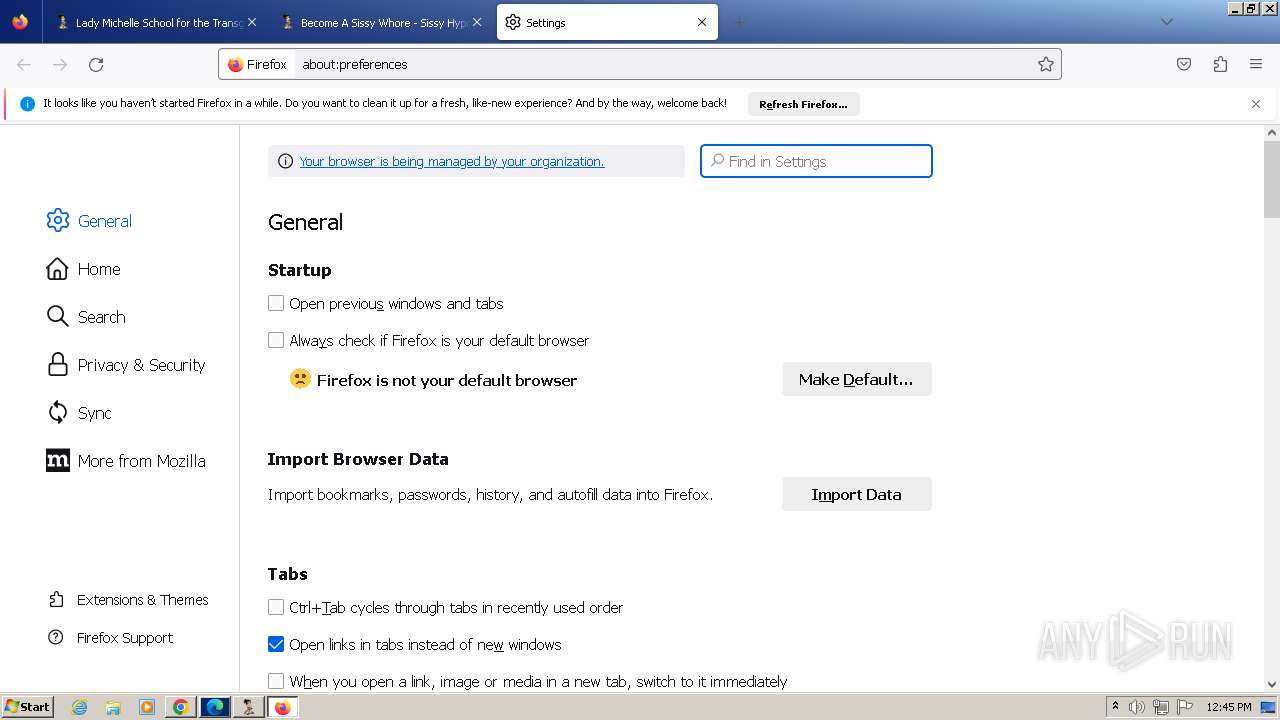Go back with the toolbar back arrow

24,64
